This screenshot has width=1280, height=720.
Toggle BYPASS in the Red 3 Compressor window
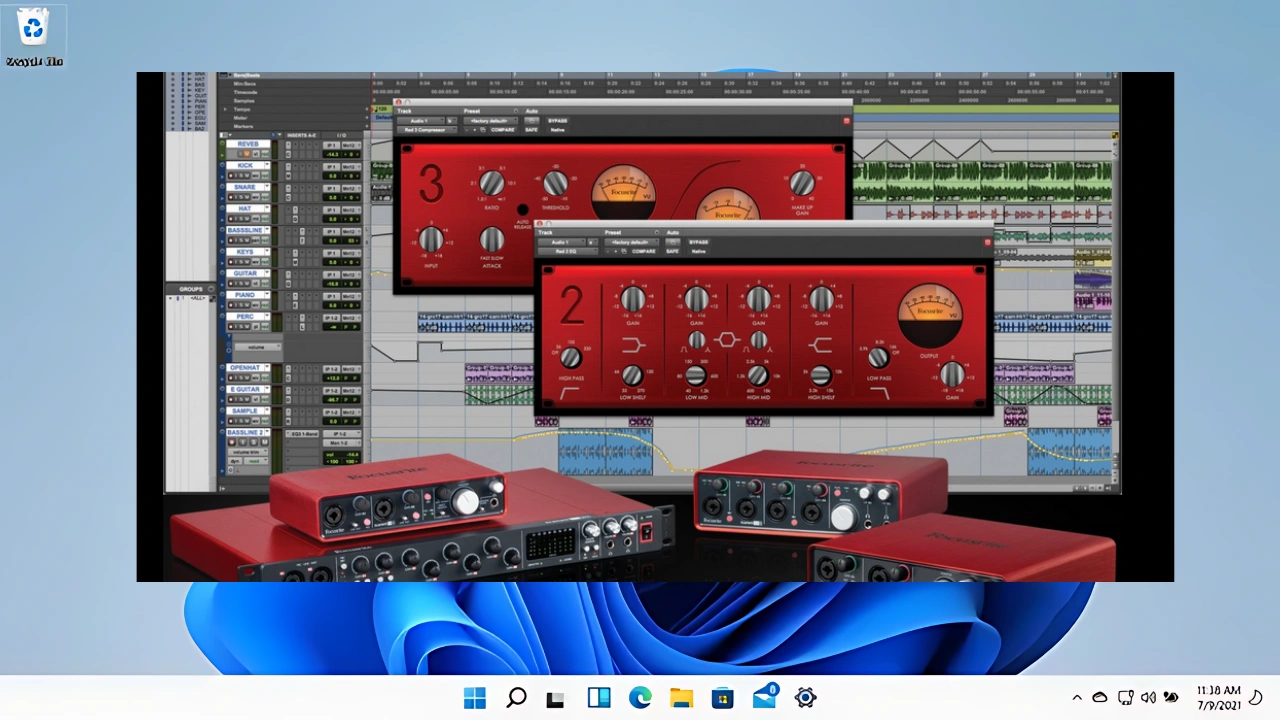tap(558, 121)
